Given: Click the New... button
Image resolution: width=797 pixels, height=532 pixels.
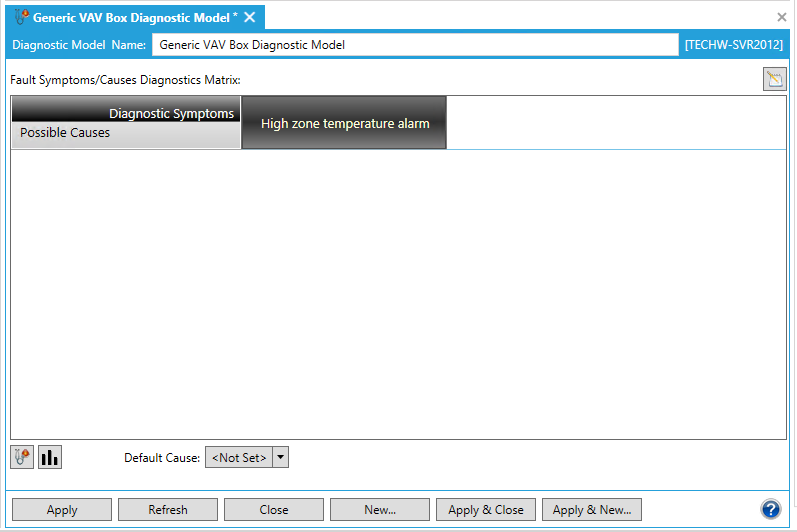Looking at the screenshot, I should (x=379, y=510).
